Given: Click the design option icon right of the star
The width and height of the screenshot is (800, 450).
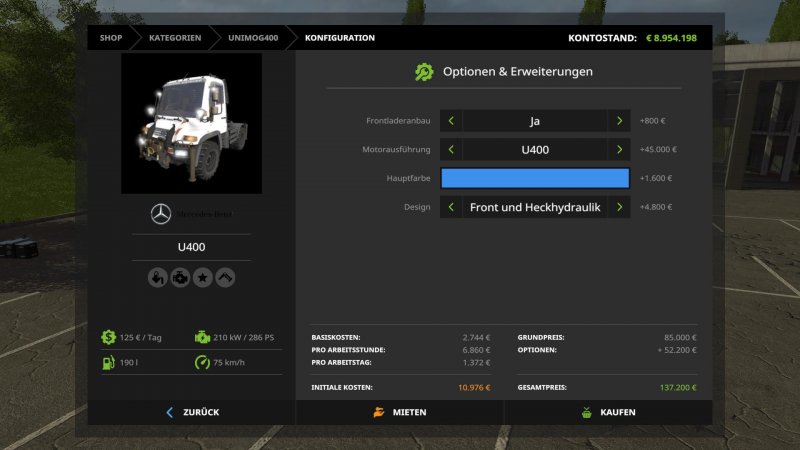Looking at the screenshot, I should [x=225, y=278].
